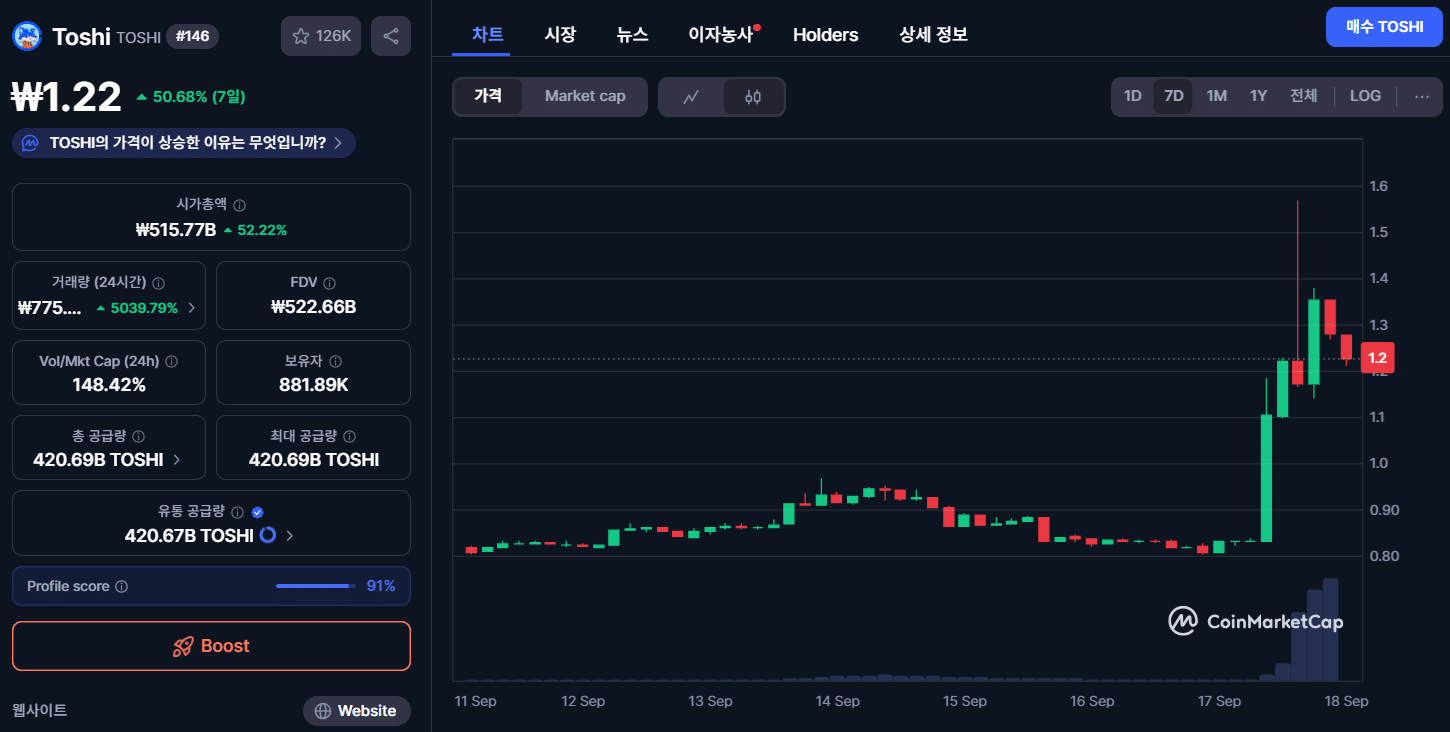Click the AI icon in price-reason prompt
This screenshot has height=732, width=1450.
30,143
